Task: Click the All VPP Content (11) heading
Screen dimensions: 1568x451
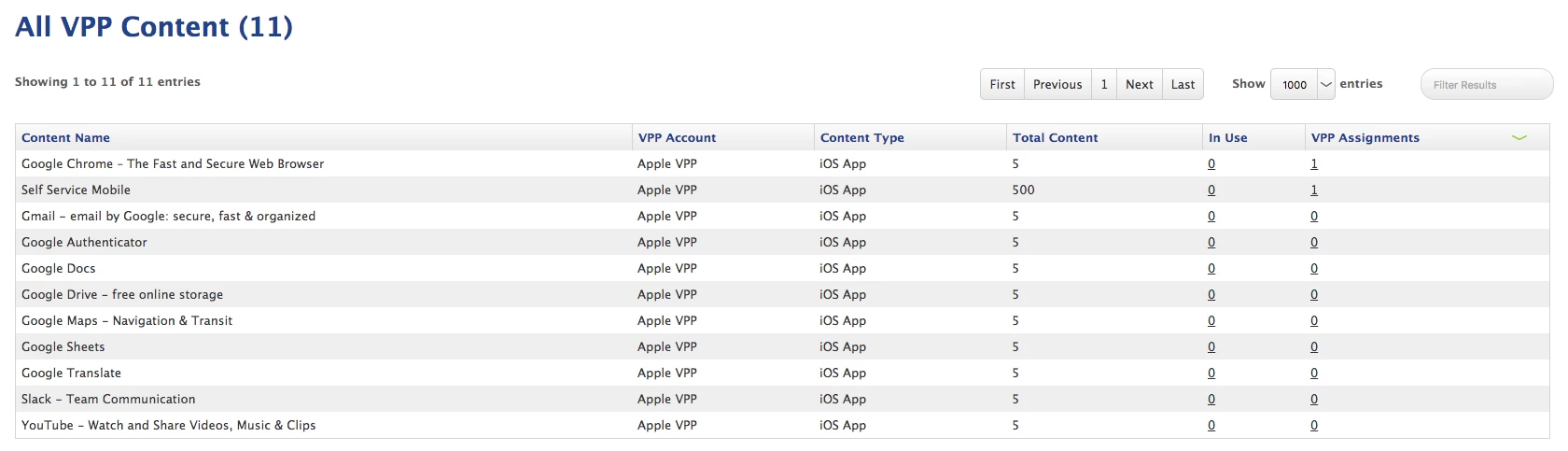Action: [154, 26]
